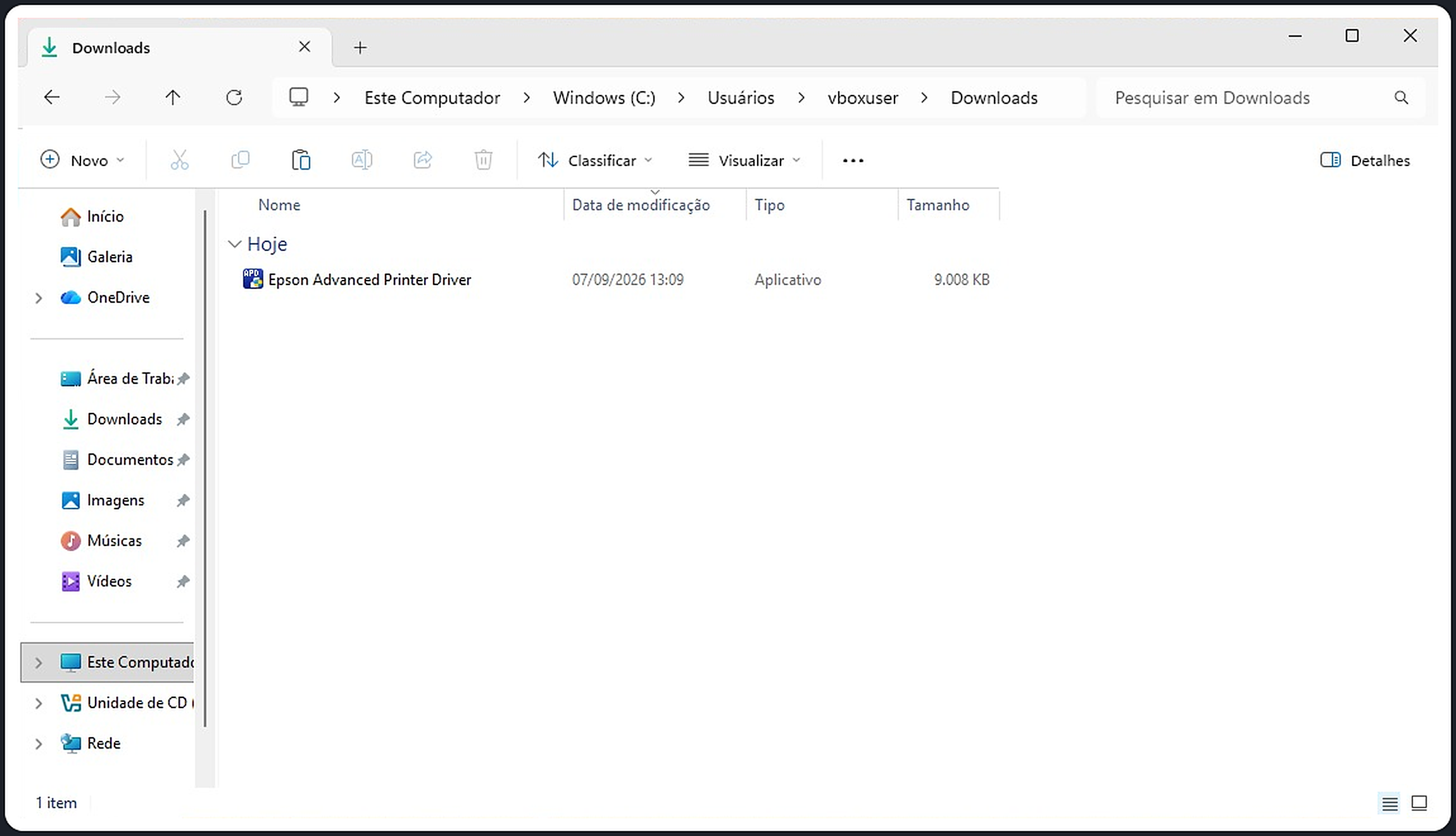This screenshot has width=1456, height=836.
Task: Go up one folder level arrow
Action: [173, 98]
